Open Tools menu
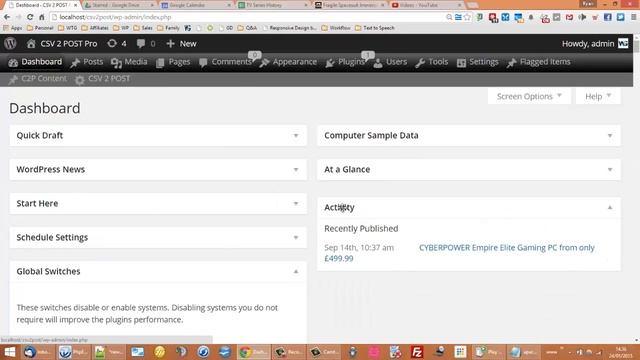The height and width of the screenshot is (360, 640). coord(432,62)
